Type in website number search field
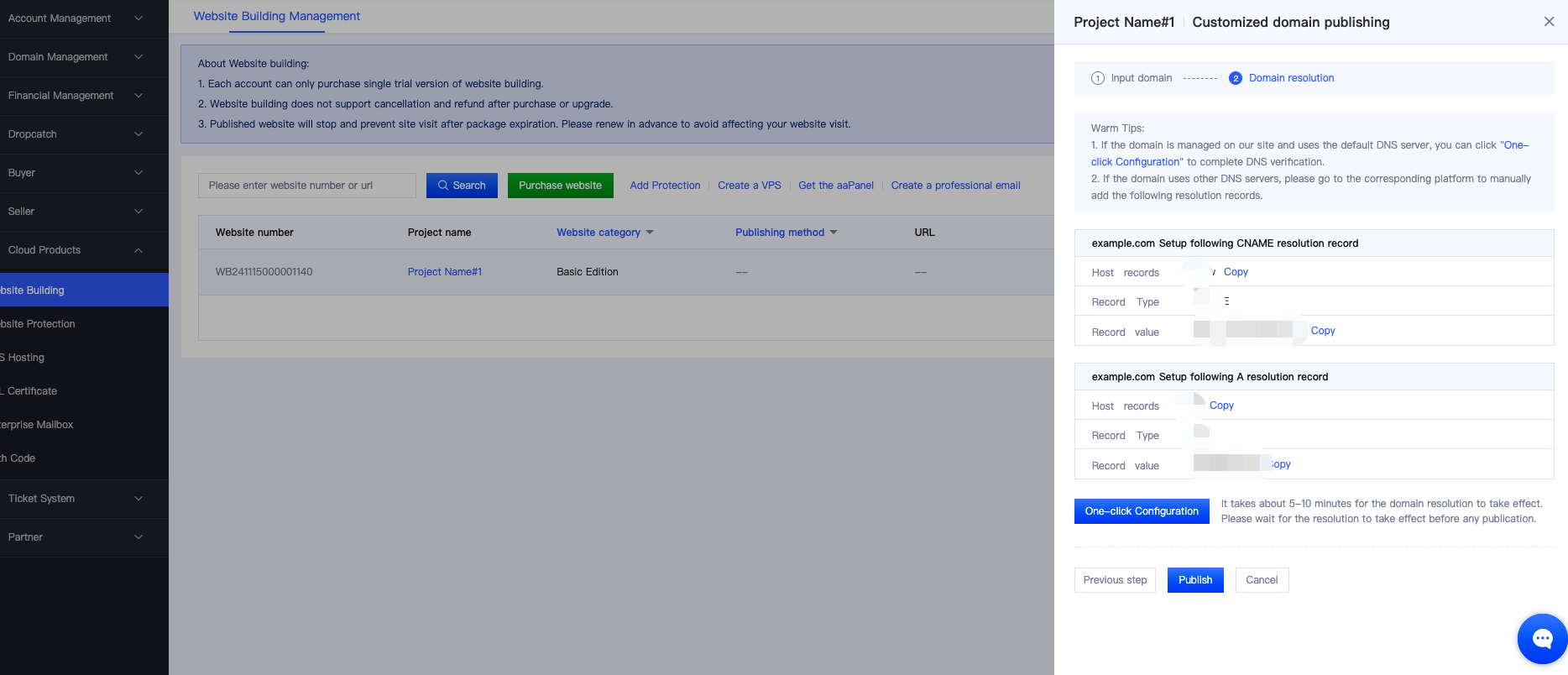Screen dimensions: 1568x675 point(306,186)
